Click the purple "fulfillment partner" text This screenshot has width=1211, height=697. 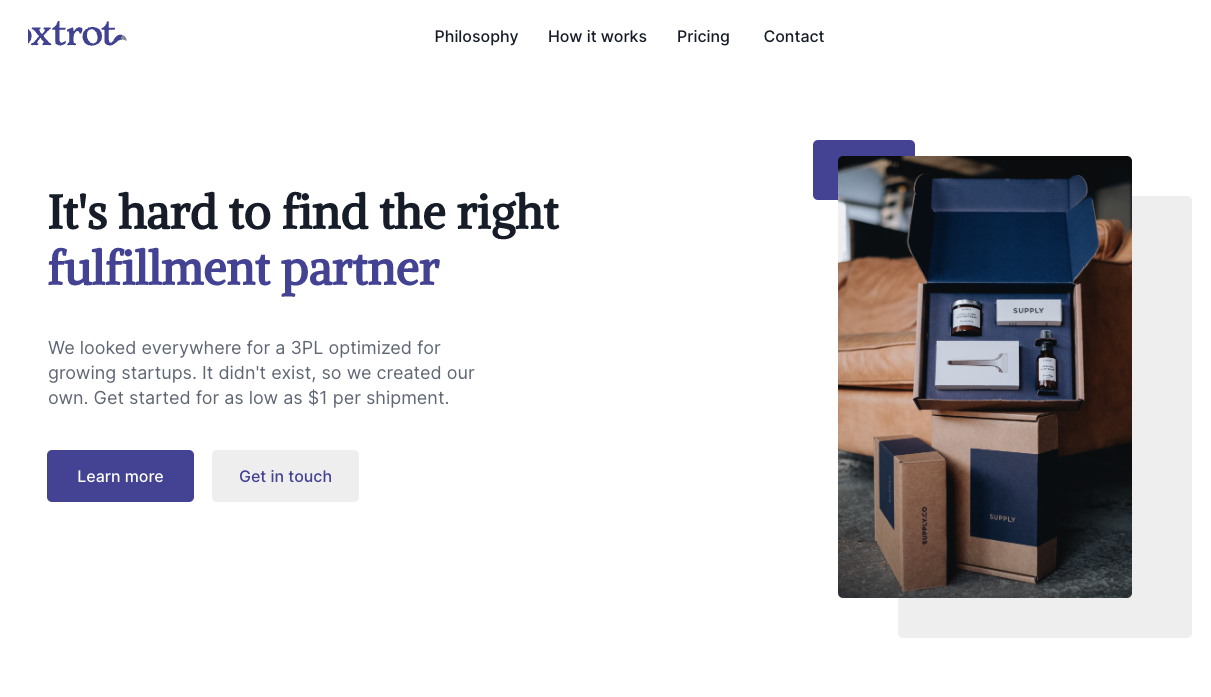point(243,268)
